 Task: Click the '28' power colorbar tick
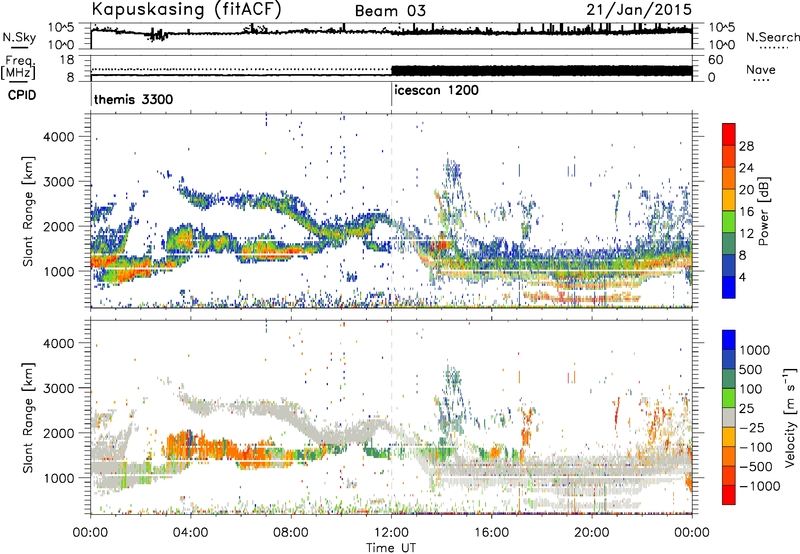coord(746,146)
